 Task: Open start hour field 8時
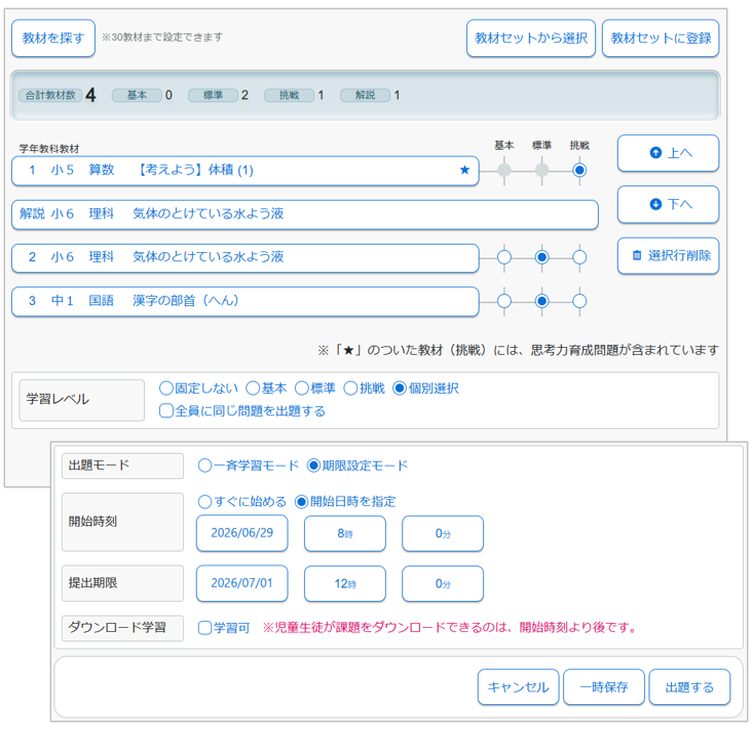pos(345,533)
